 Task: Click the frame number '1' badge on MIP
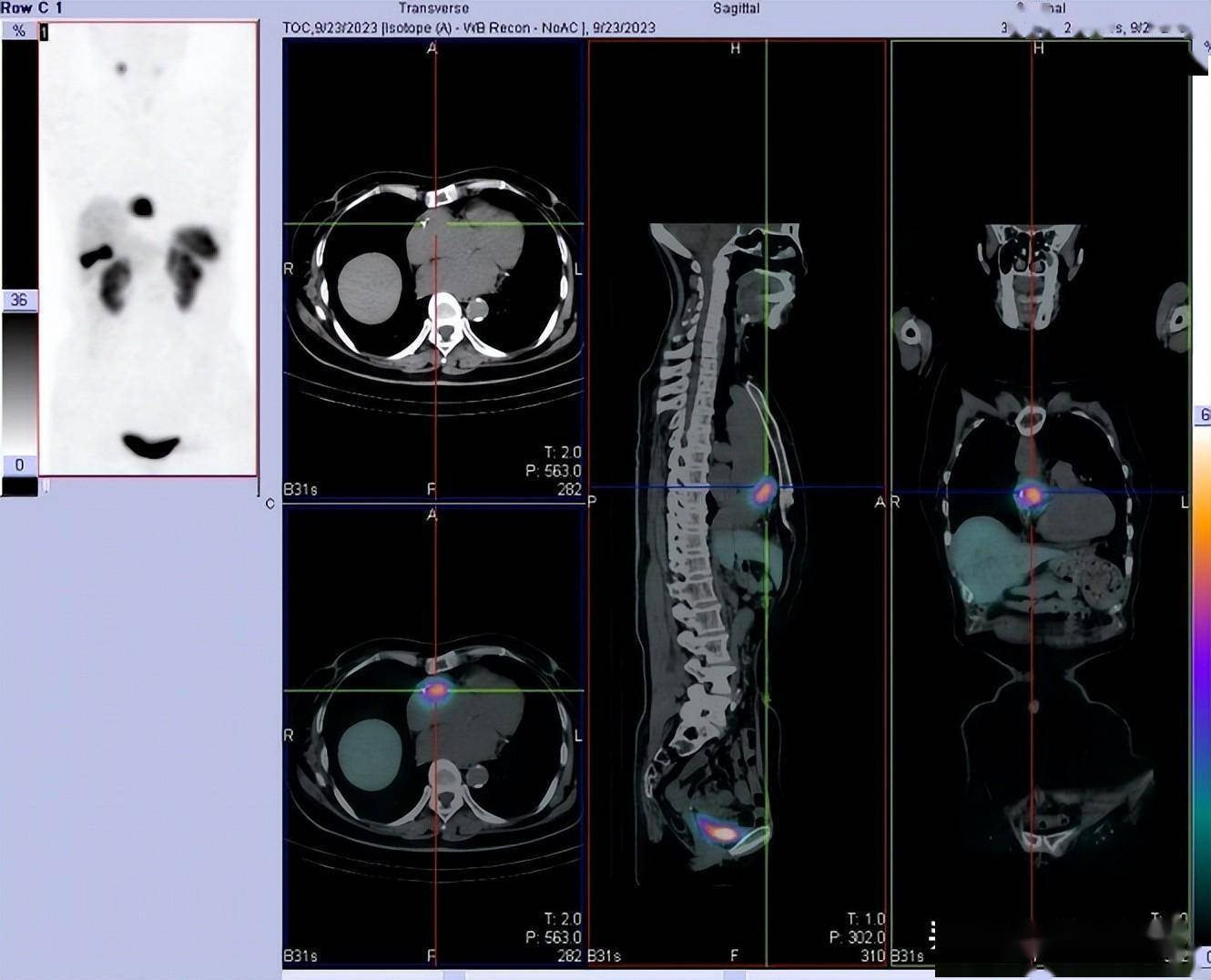pyautogui.click(x=44, y=33)
